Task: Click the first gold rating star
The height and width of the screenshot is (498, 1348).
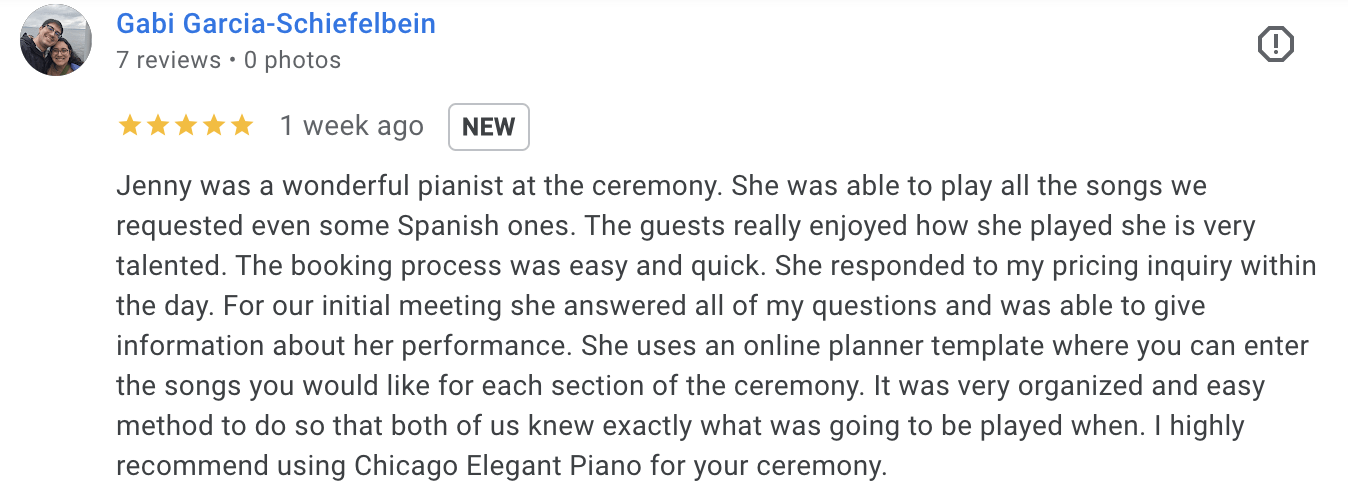Action: (129, 126)
